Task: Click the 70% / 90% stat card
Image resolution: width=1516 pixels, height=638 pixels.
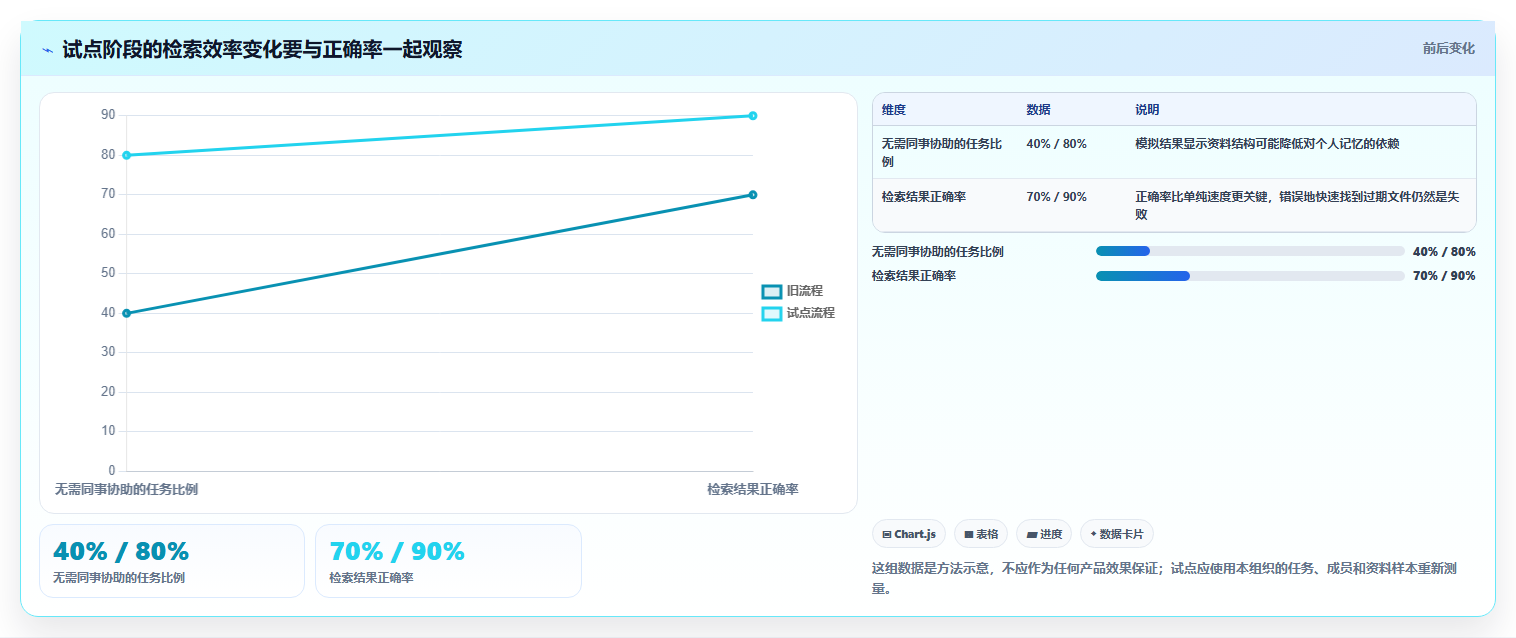Action: click(448, 561)
